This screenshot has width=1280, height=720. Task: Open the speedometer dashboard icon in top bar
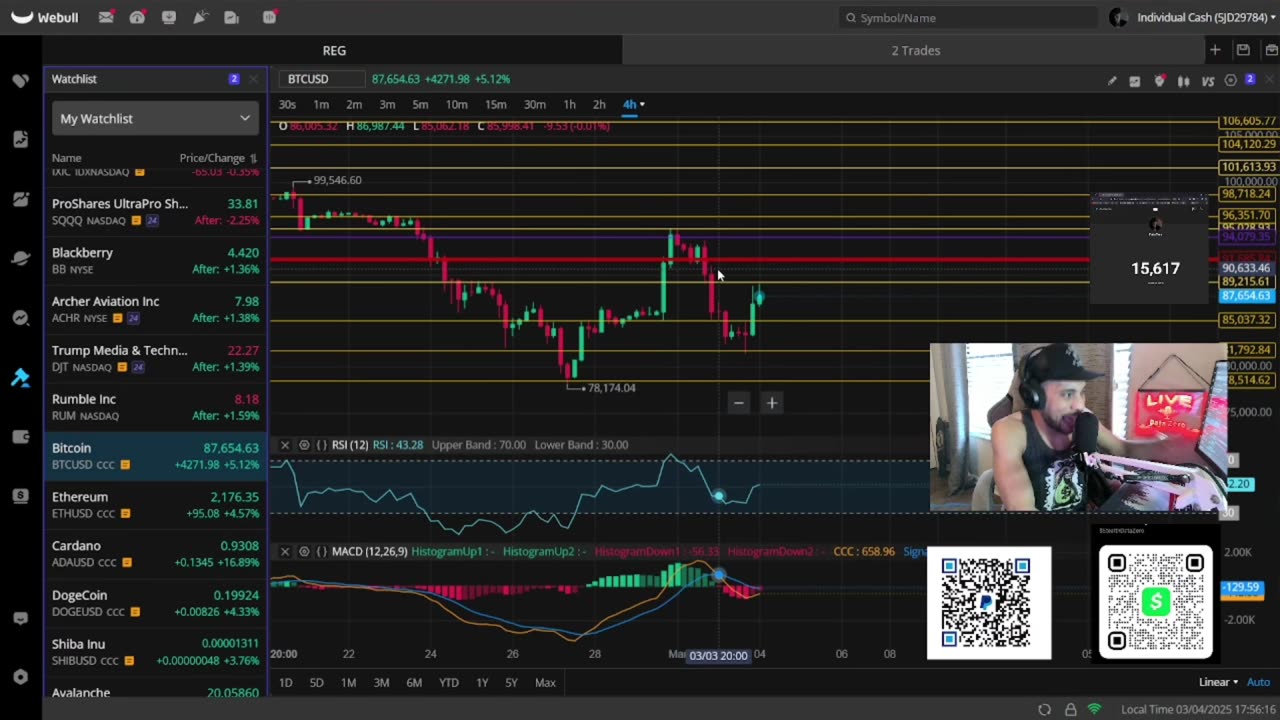137,17
